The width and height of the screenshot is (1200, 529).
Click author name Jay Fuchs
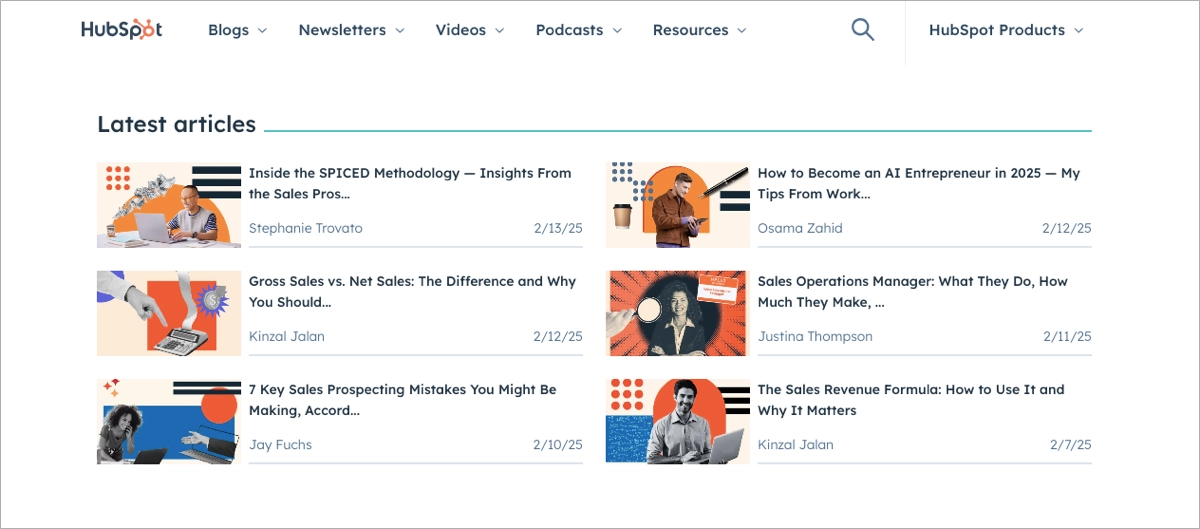[280, 444]
